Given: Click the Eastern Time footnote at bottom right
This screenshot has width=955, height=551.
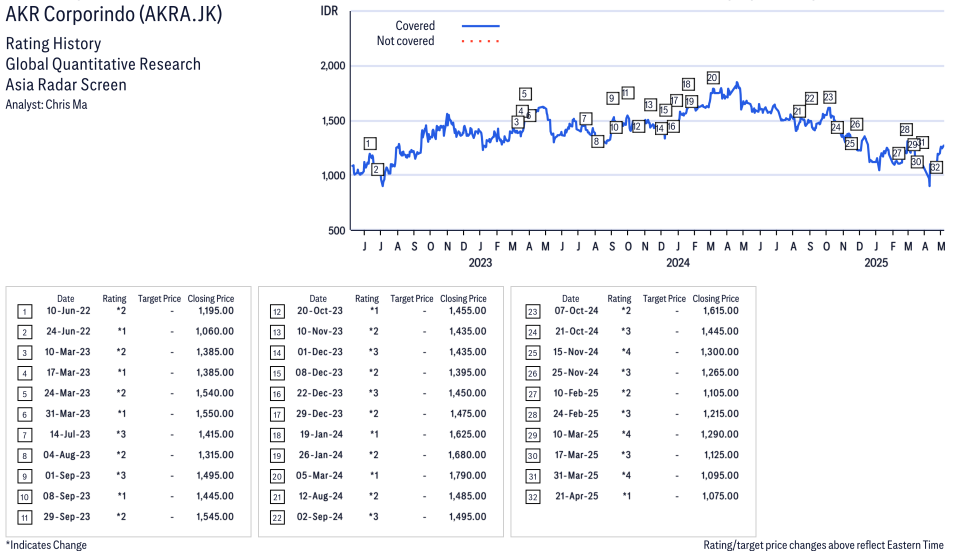Looking at the screenshot, I should point(823,545).
